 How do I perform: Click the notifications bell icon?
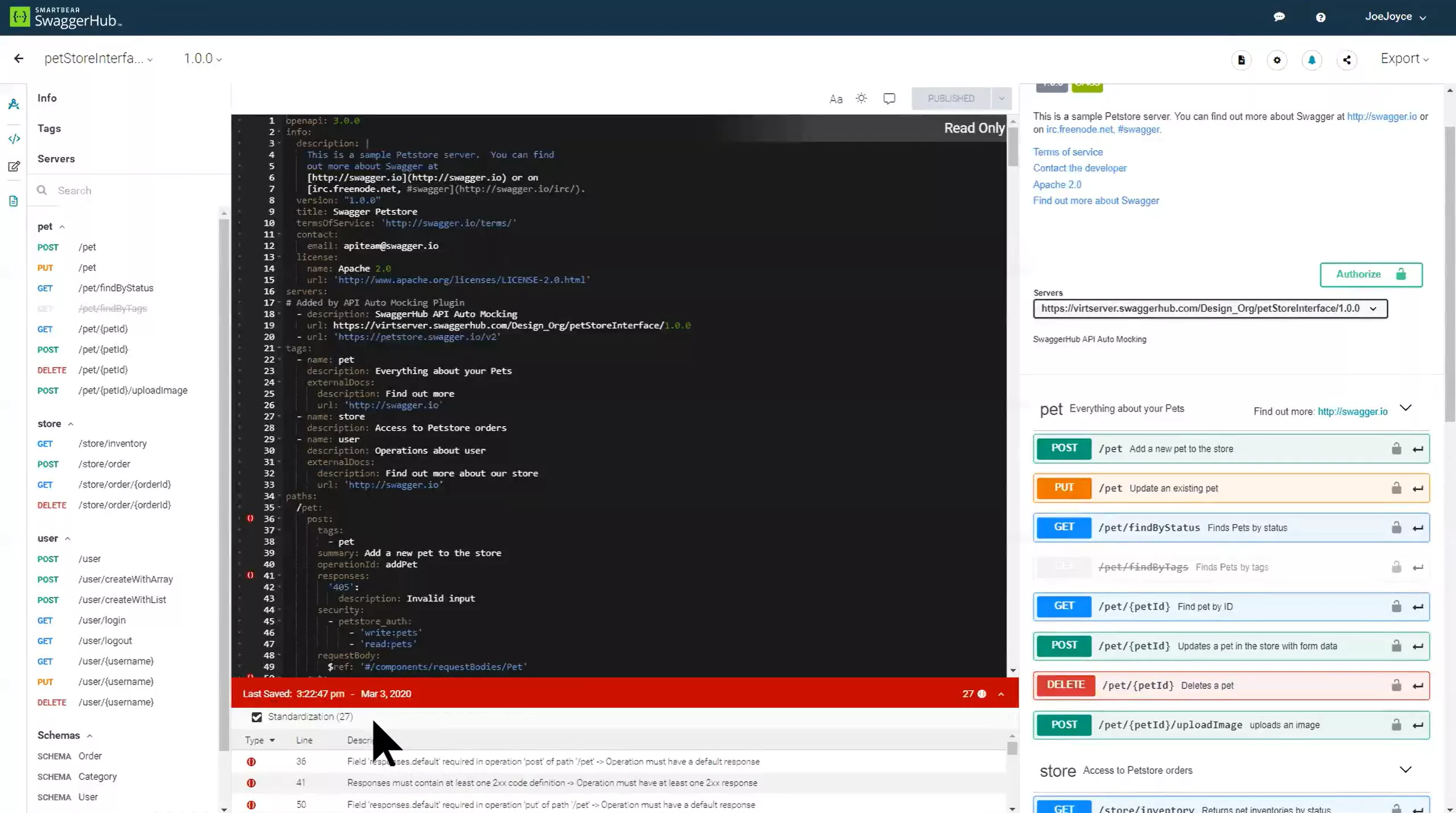[1312, 60]
